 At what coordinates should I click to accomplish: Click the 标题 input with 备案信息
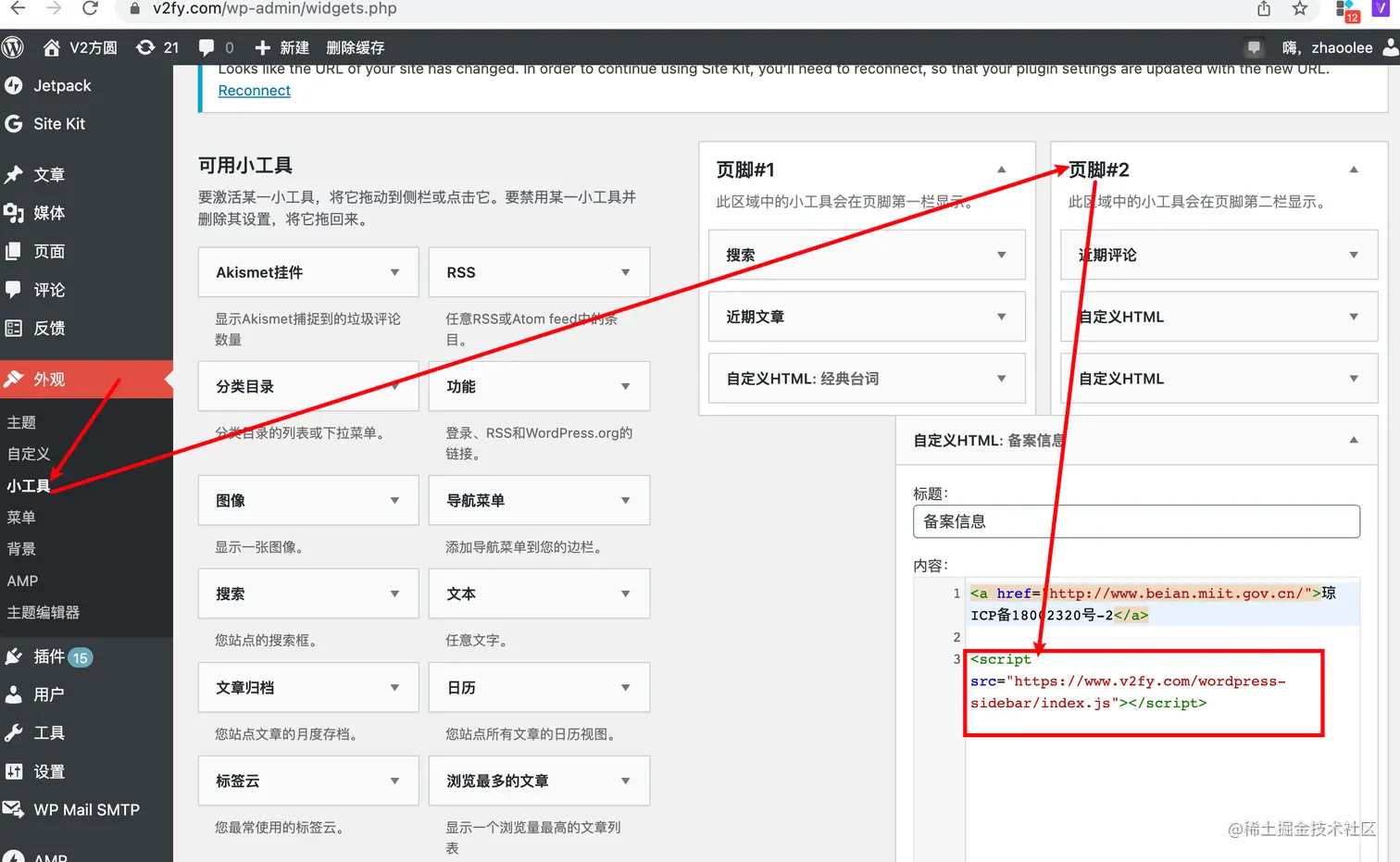(1136, 521)
